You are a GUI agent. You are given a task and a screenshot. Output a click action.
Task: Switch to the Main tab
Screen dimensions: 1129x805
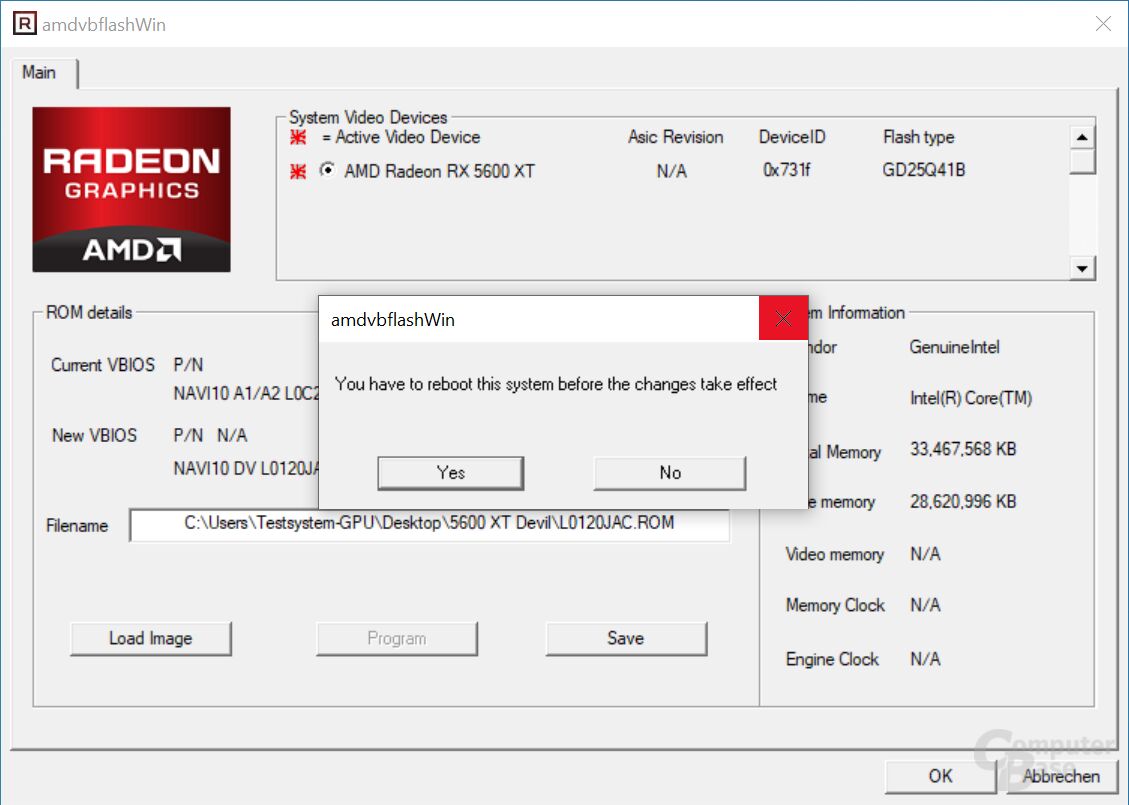(39, 73)
